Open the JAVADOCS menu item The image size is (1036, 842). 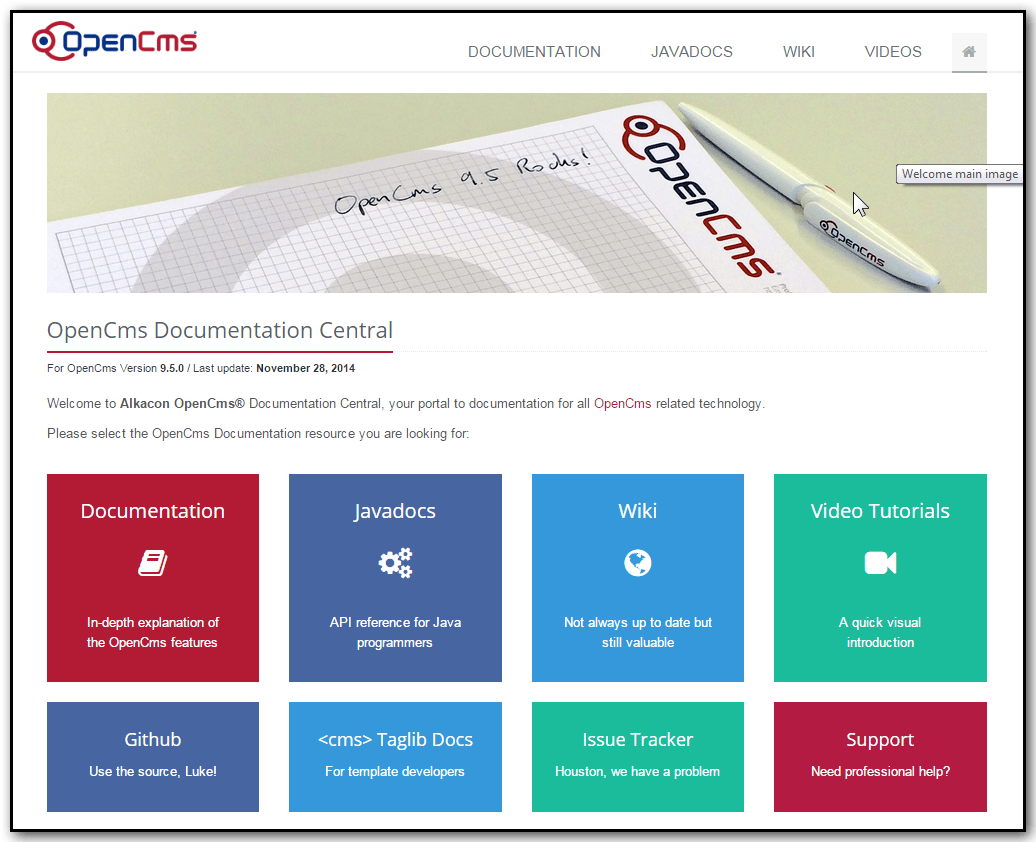(x=692, y=52)
